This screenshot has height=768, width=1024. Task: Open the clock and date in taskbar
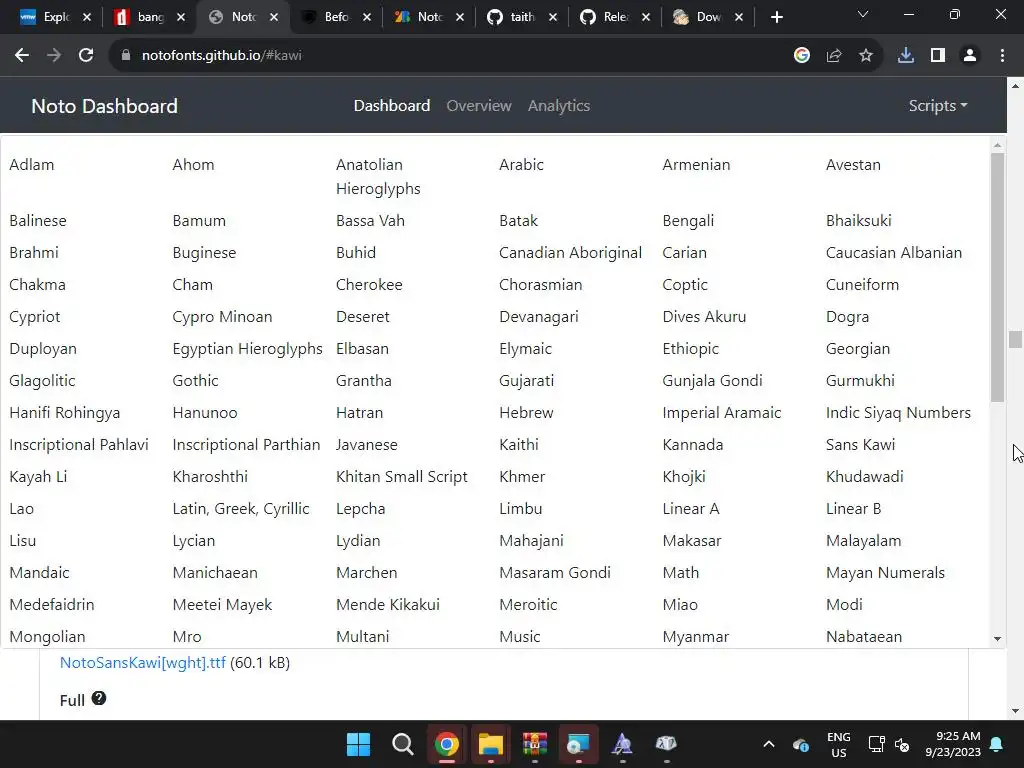953,744
